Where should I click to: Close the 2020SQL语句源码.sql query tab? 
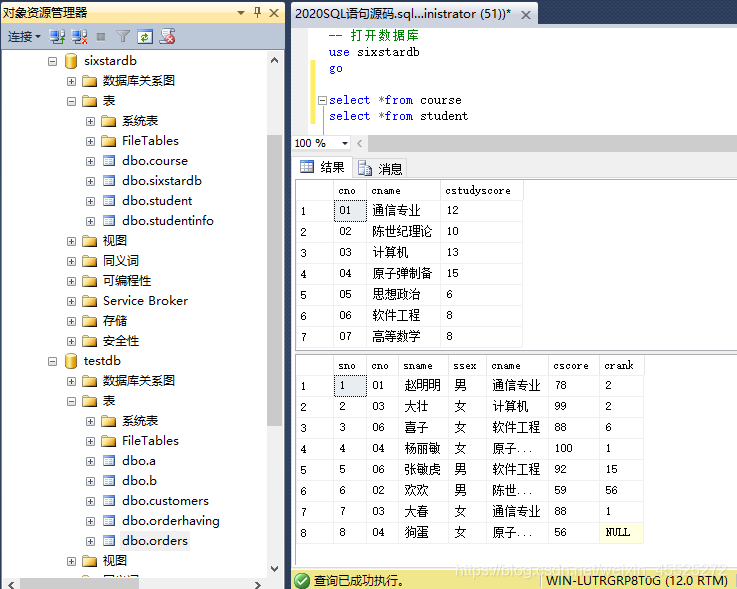pyautogui.click(x=526, y=15)
